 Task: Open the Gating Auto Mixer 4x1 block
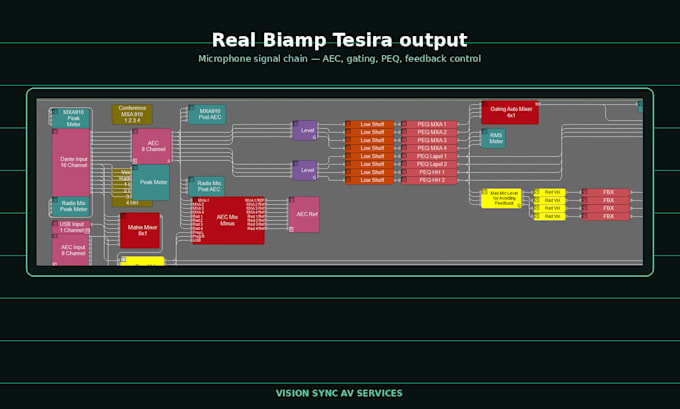(x=510, y=113)
